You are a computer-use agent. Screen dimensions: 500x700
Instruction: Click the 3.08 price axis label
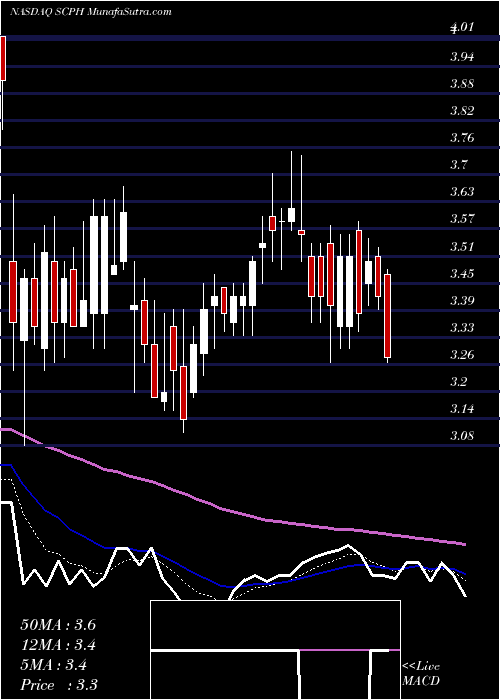coord(462,436)
